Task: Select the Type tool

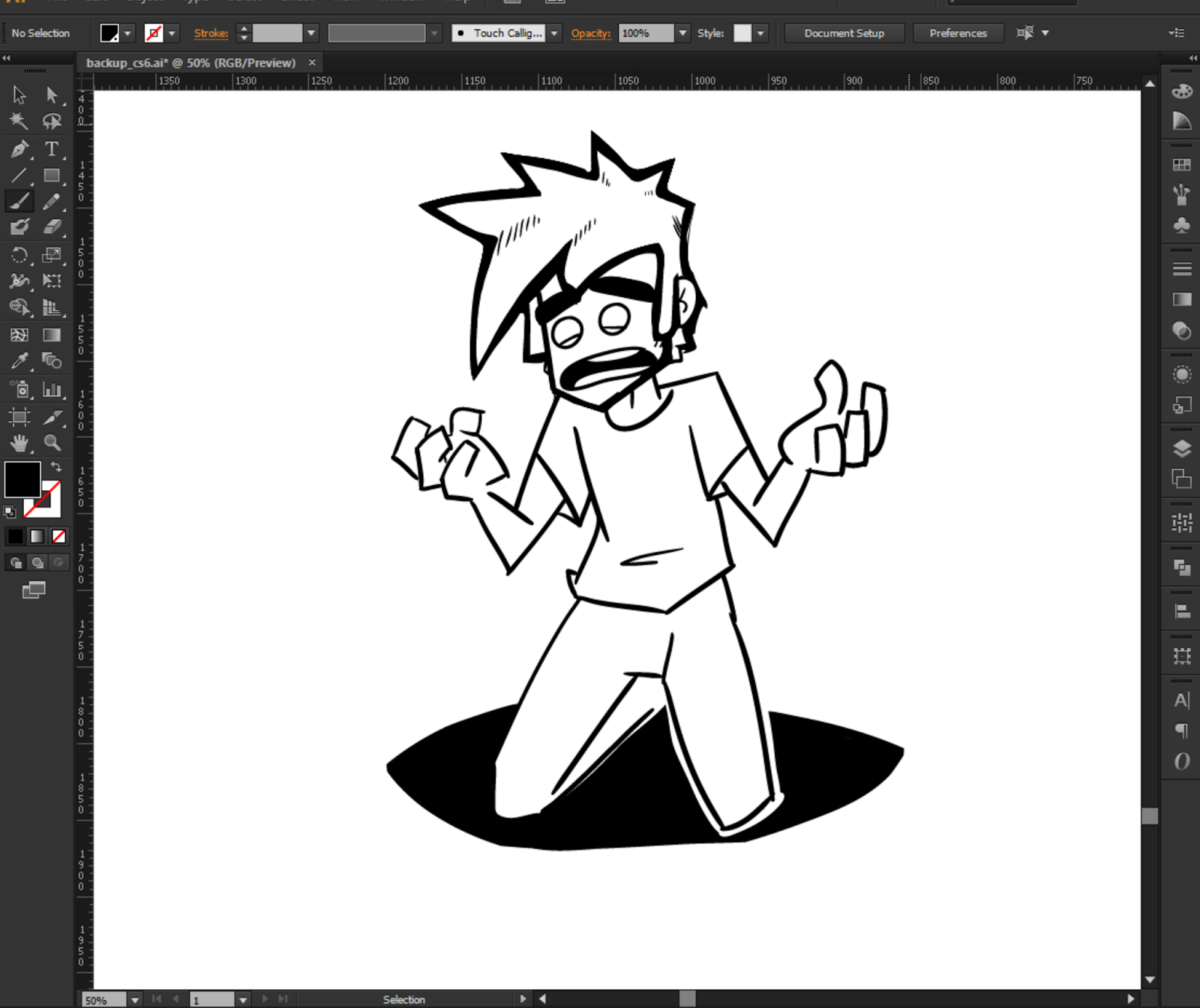Action: 51,148
